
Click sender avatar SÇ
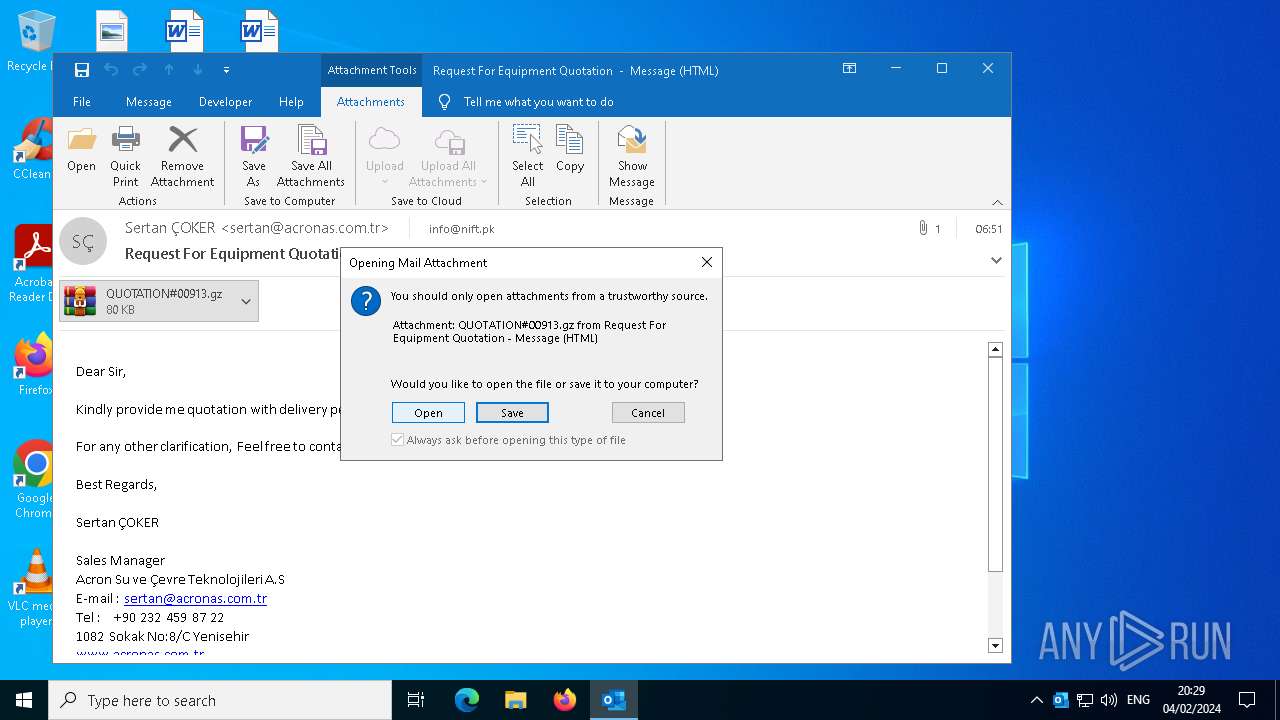tap(83, 242)
